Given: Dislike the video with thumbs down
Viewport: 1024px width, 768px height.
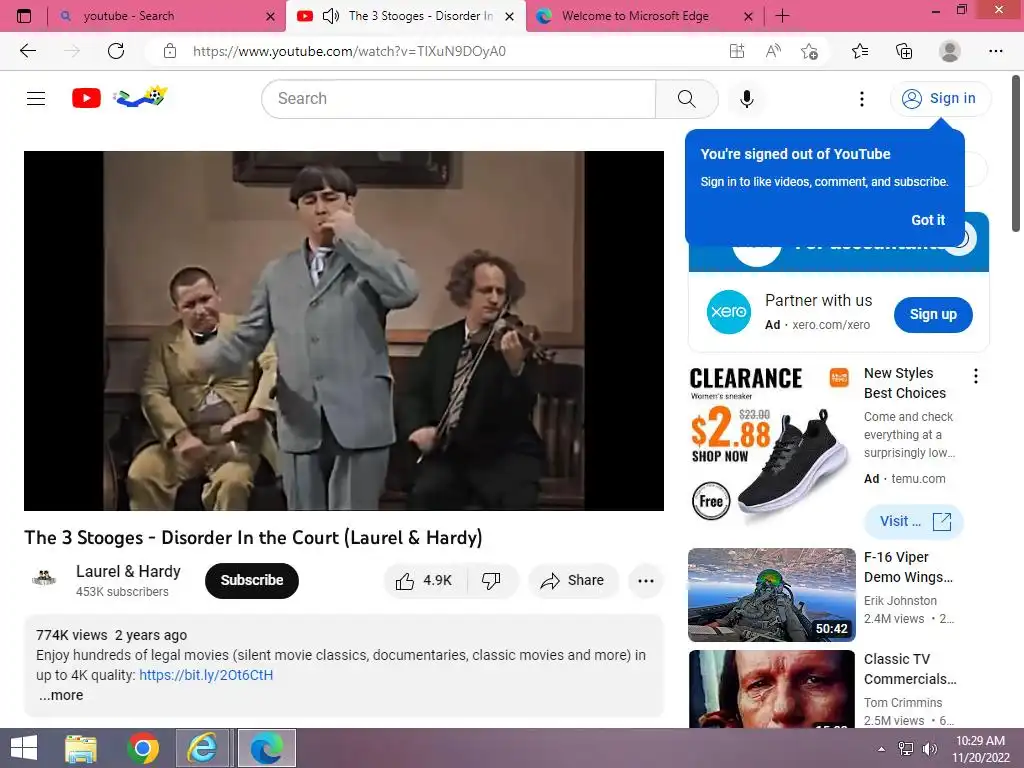Looking at the screenshot, I should (492, 581).
